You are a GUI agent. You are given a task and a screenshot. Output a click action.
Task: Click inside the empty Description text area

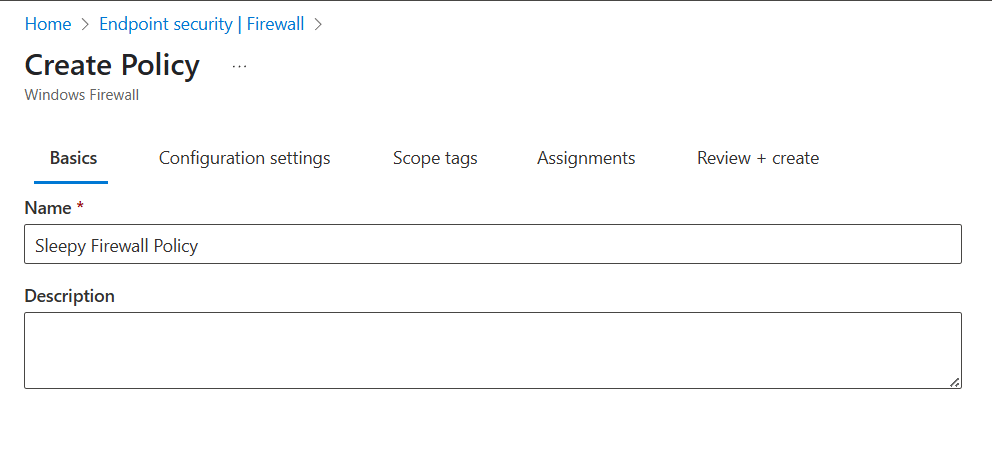tap(492, 350)
